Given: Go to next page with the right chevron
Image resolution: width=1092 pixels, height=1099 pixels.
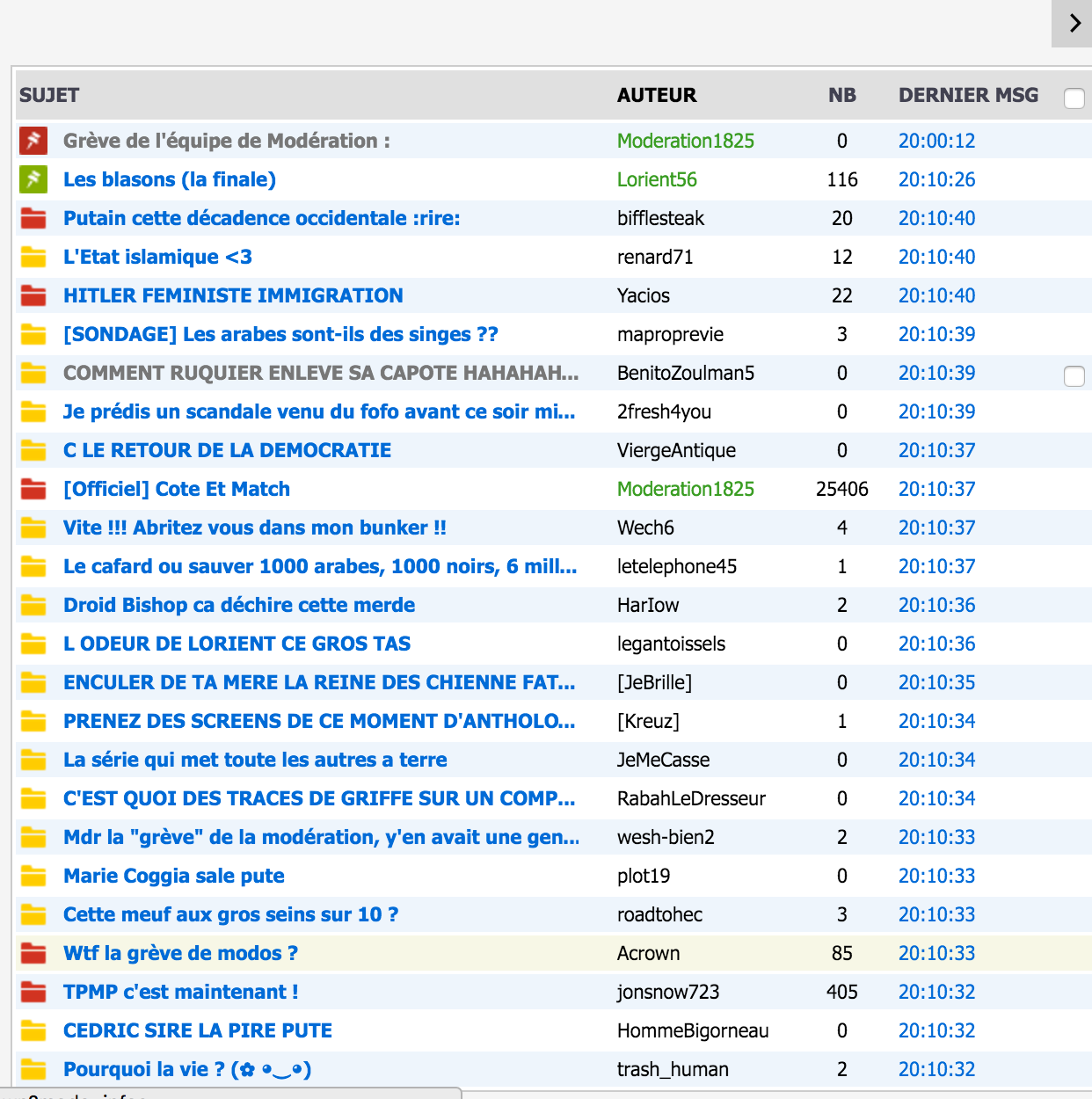Looking at the screenshot, I should coord(1074,23).
